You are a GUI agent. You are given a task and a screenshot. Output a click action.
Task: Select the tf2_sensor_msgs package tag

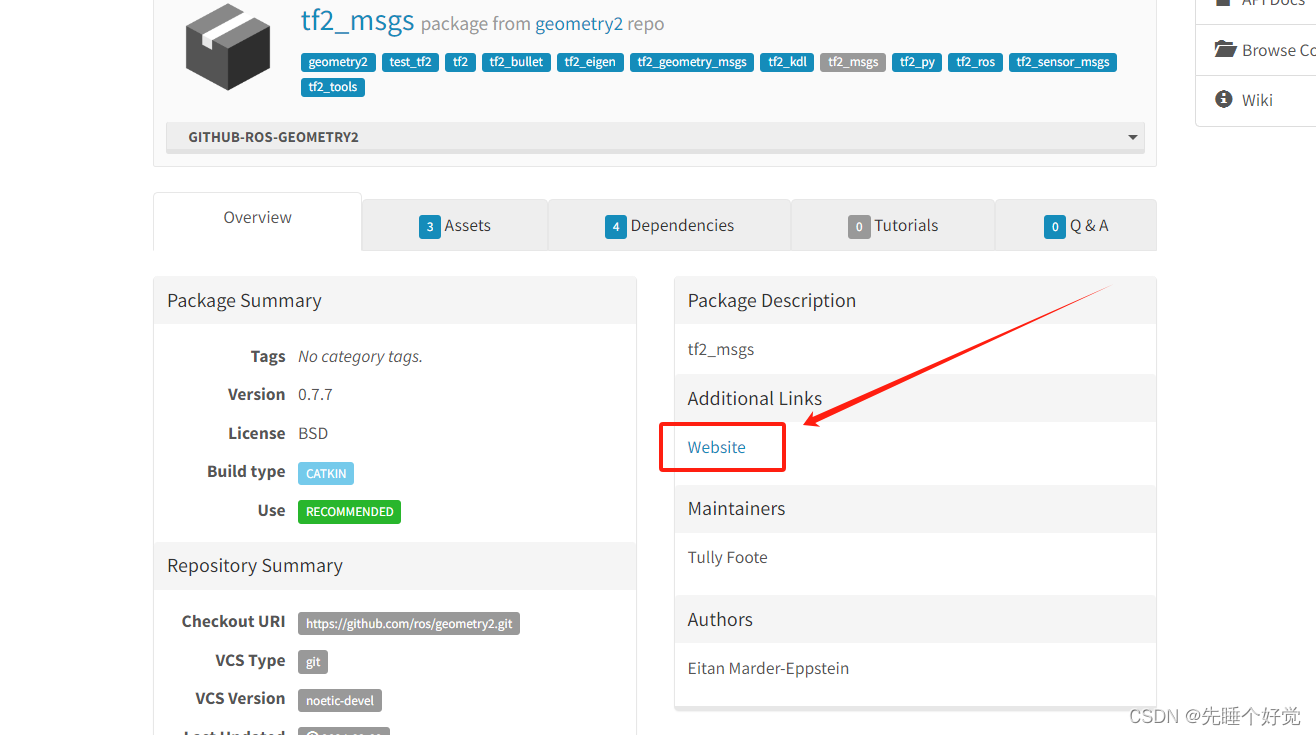coord(1063,62)
